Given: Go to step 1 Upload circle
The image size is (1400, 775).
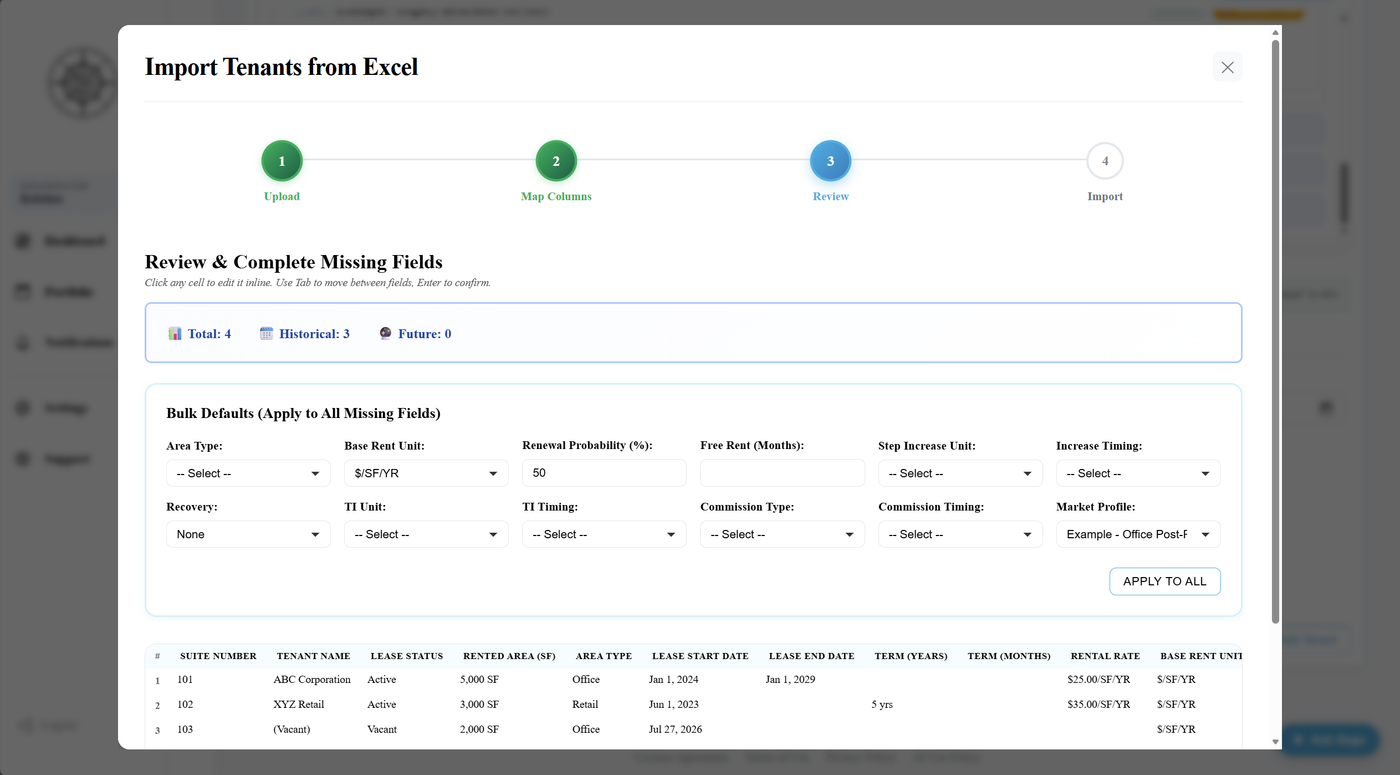Looking at the screenshot, I should click(282, 161).
